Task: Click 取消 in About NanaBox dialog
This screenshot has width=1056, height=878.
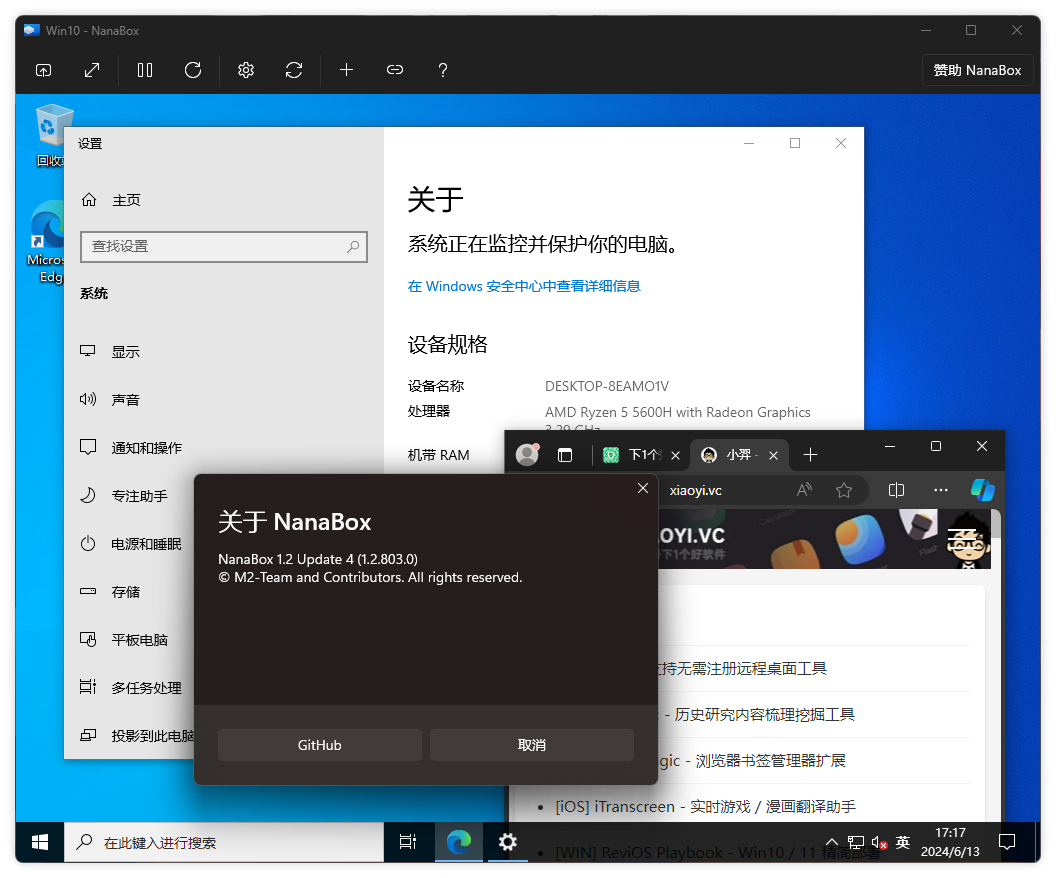Action: [531, 745]
